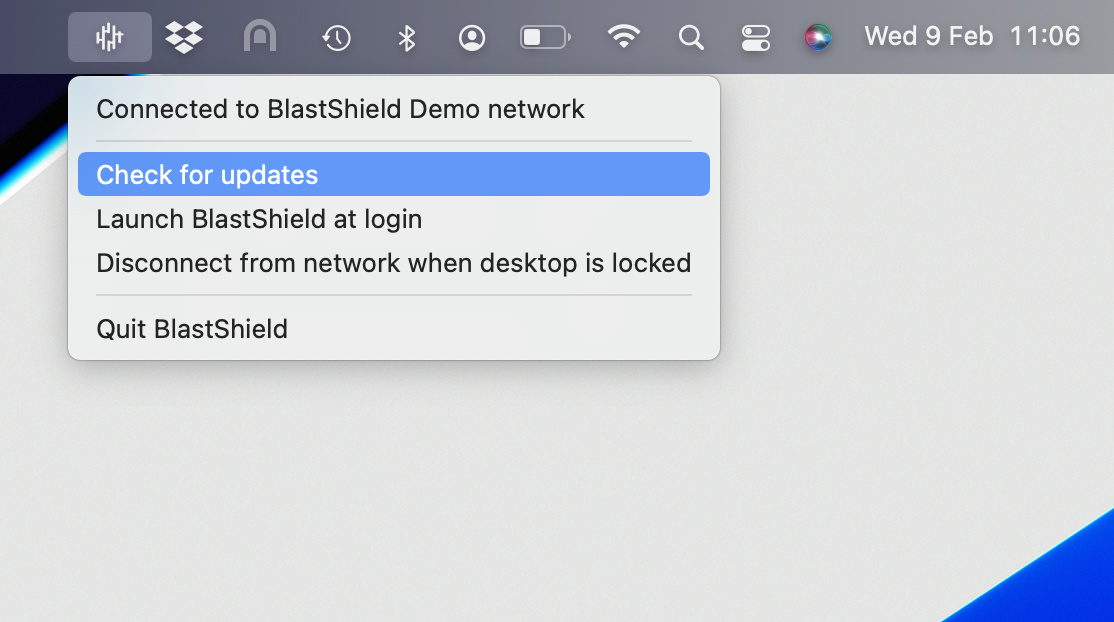Image resolution: width=1114 pixels, height=622 pixels.
Task: Click the blue wallpaper stripe at bottom right
Action: 1060,590
